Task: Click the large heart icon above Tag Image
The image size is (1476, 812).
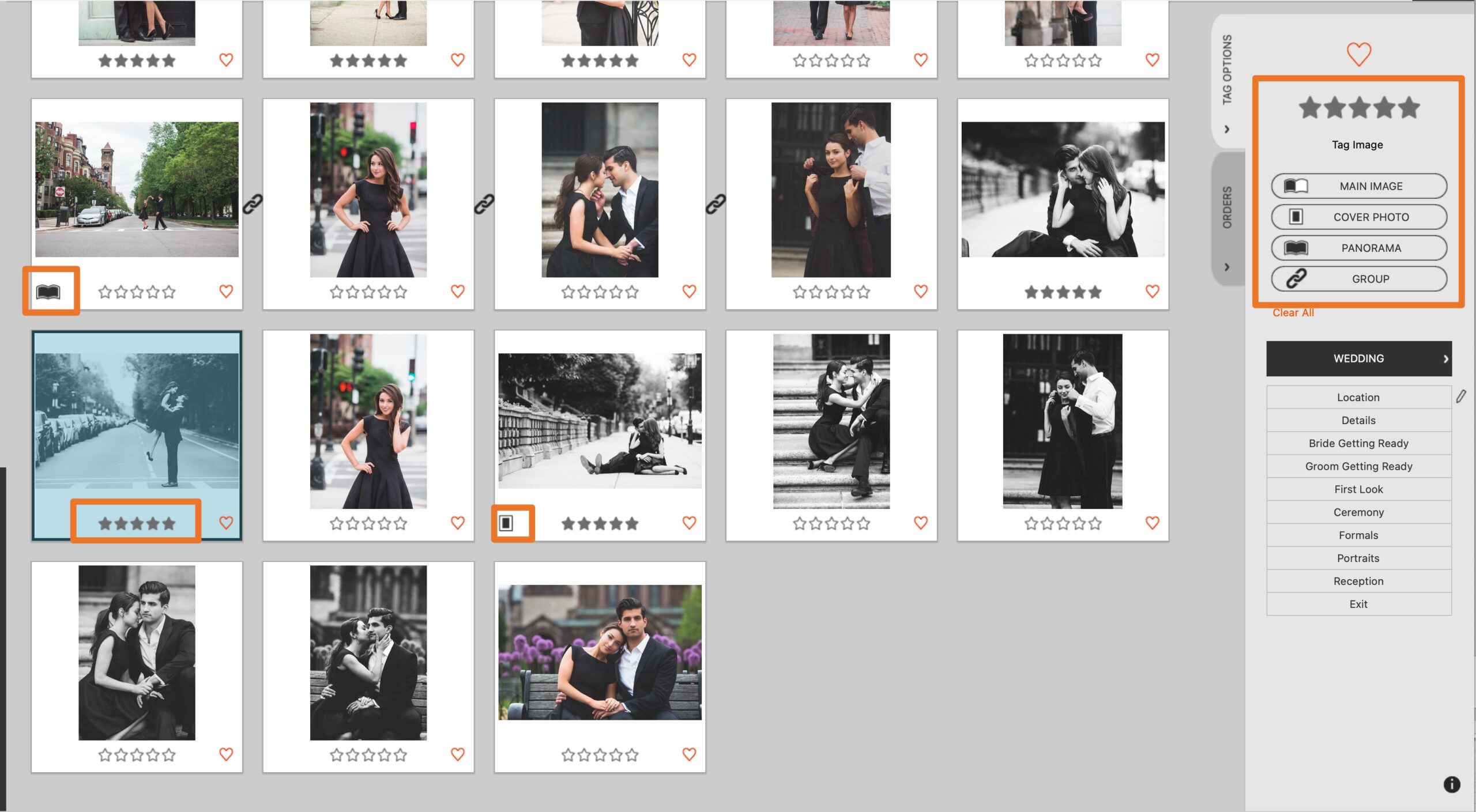Action: coord(1358,54)
